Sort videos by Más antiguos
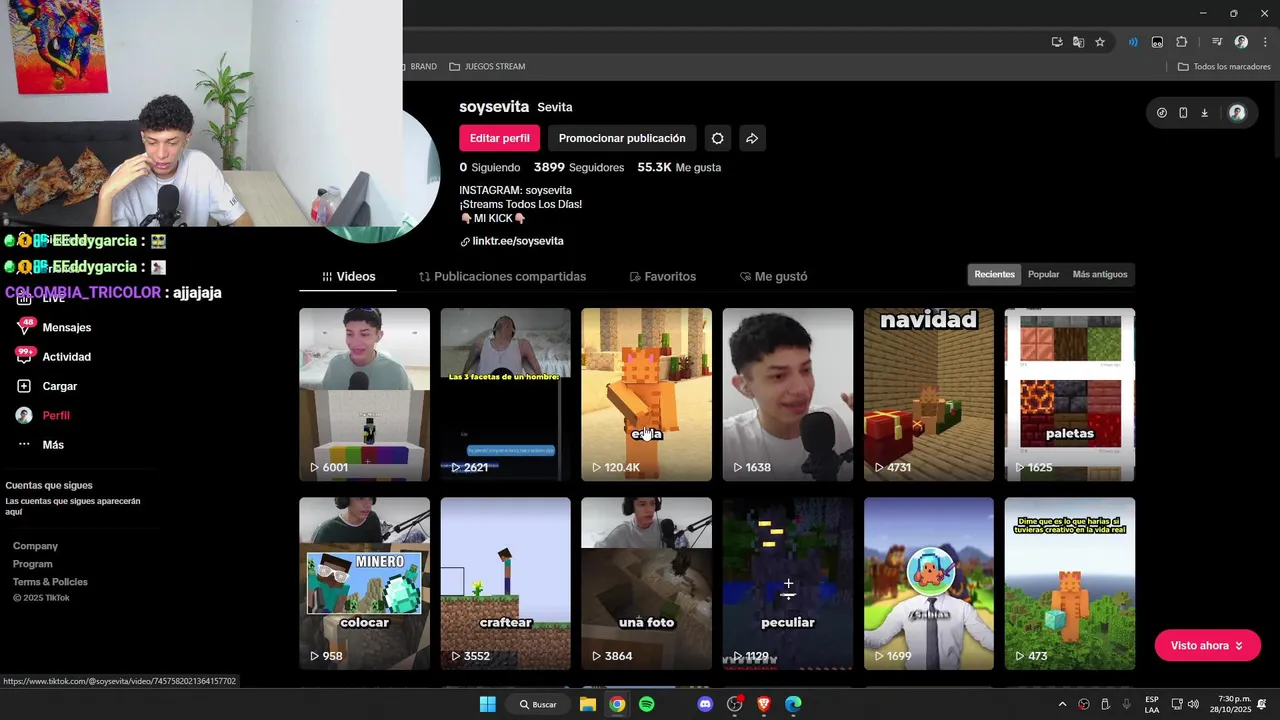Viewport: 1280px width, 720px height. 1099,274
